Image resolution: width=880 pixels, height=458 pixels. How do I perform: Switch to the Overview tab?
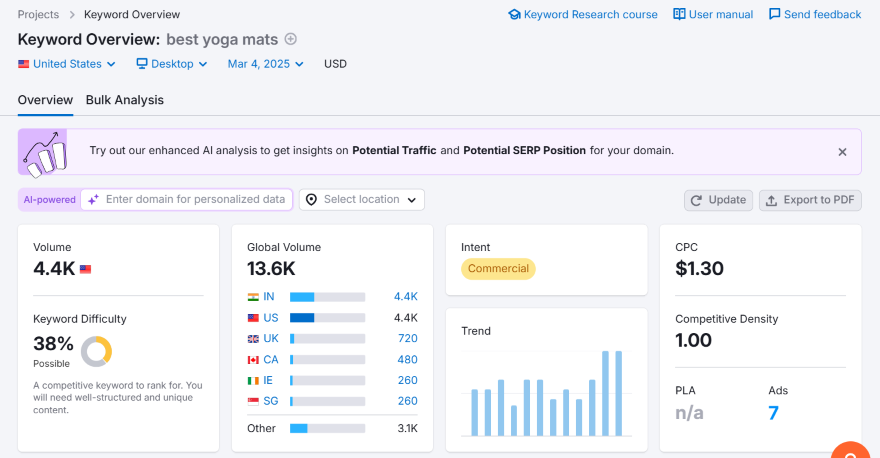pyautogui.click(x=45, y=100)
